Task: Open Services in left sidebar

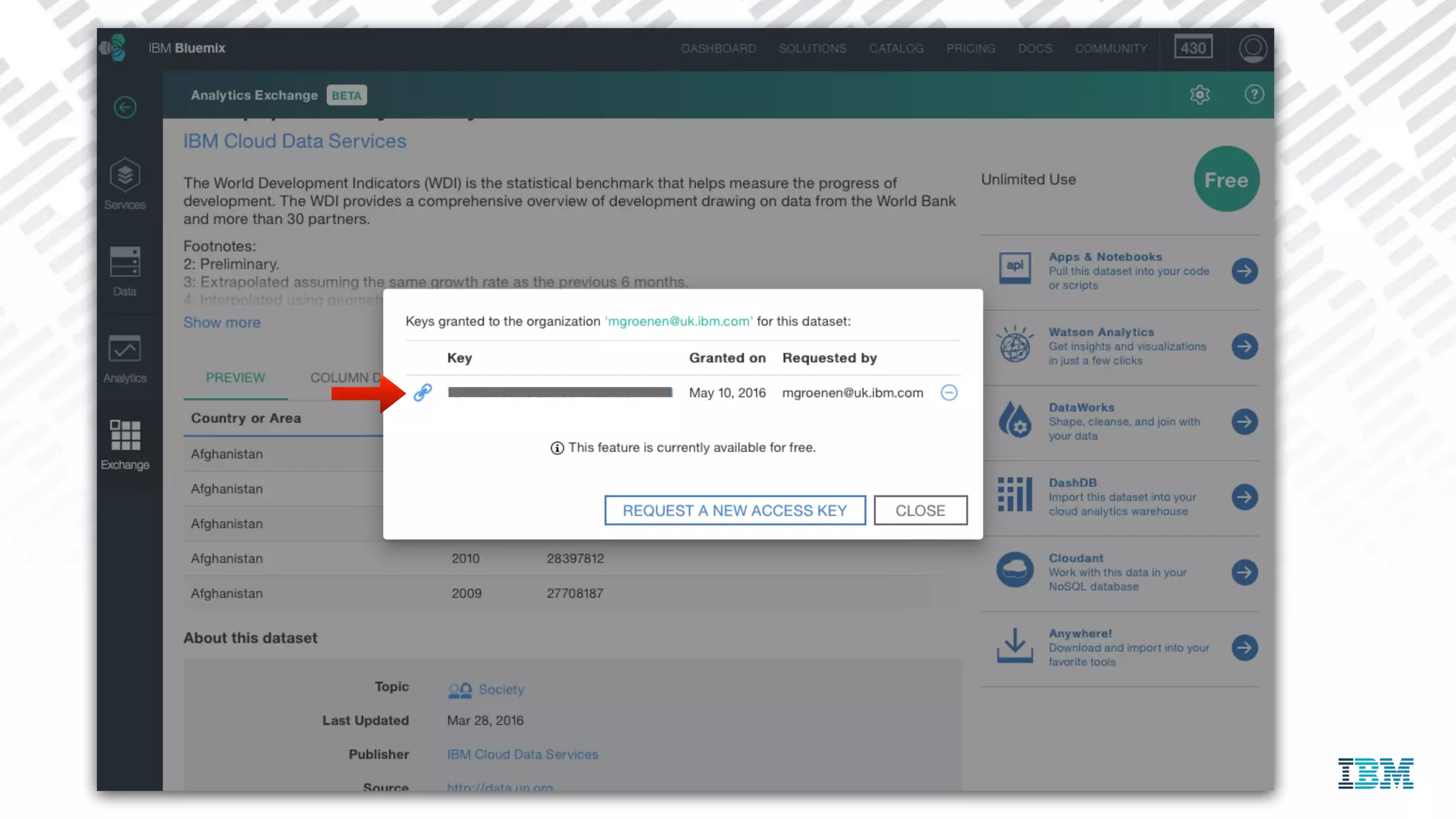Action: [125, 184]
